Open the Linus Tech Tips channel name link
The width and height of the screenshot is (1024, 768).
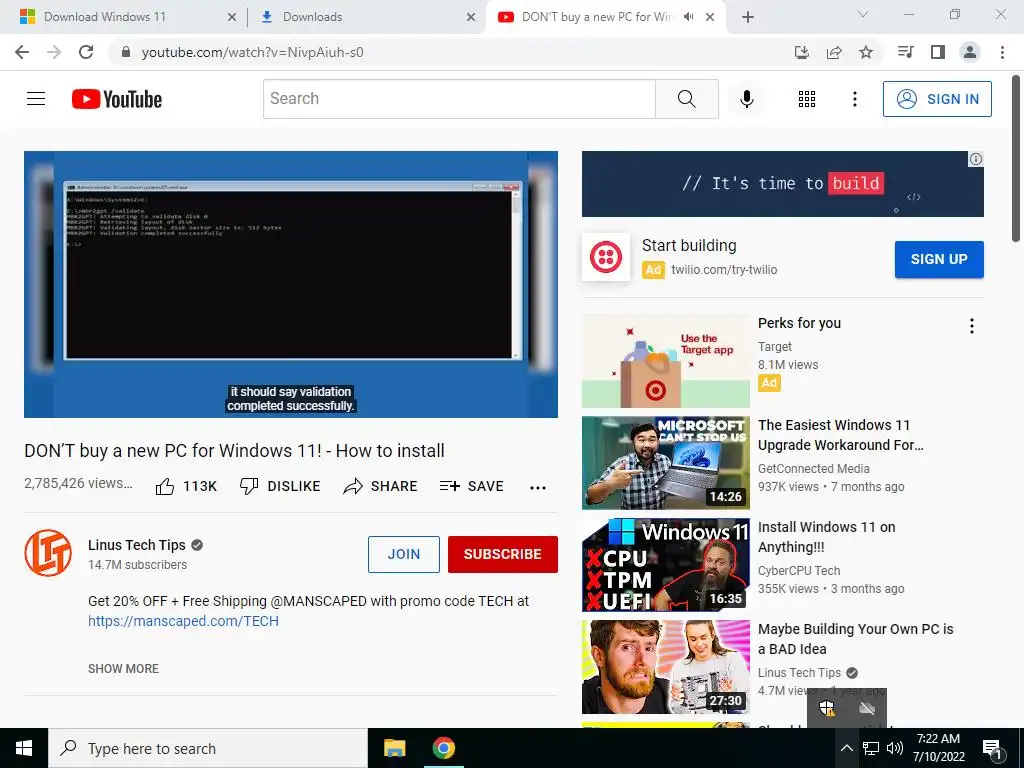136,545
